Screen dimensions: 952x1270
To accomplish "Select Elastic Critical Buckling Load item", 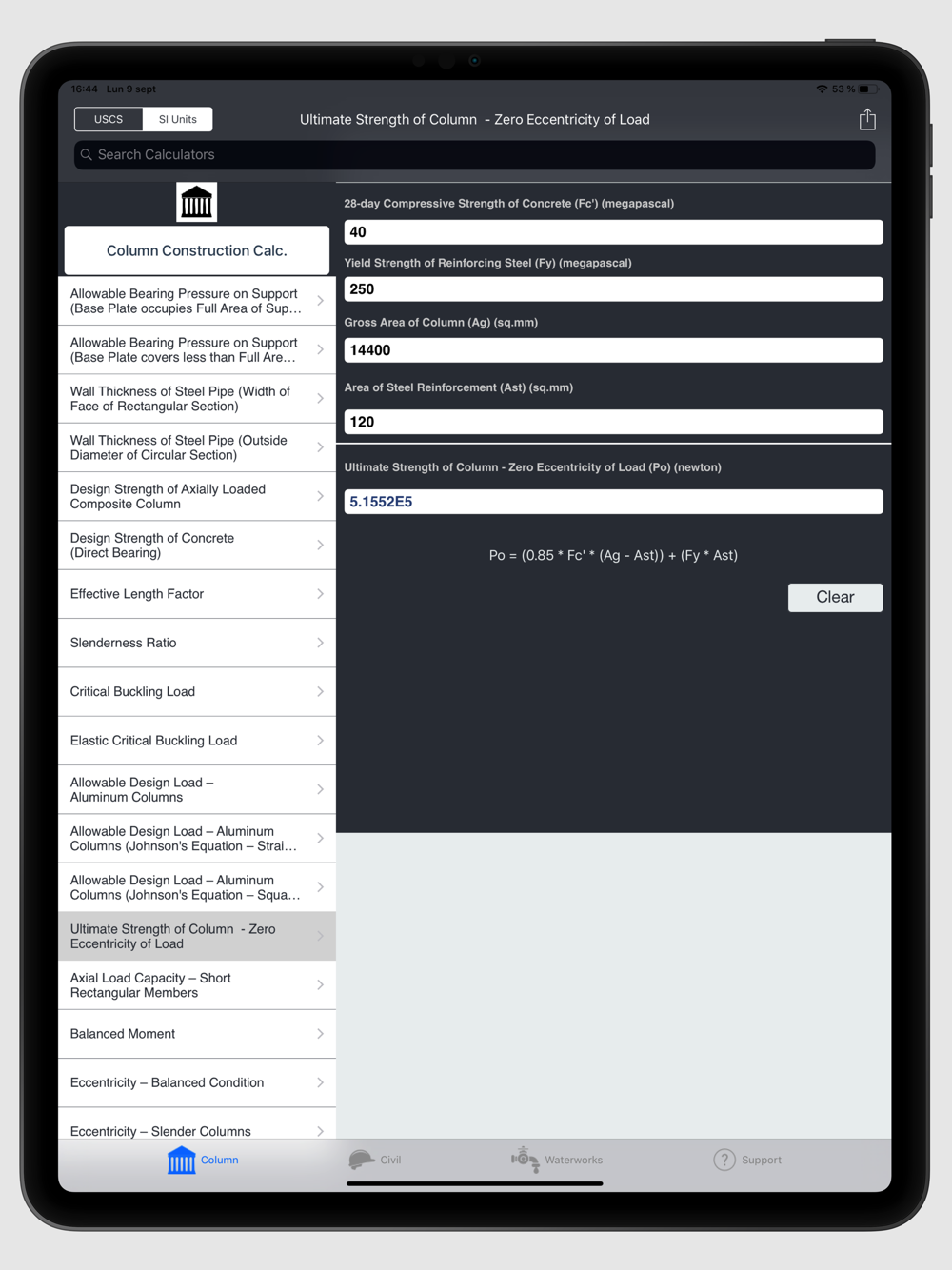I will [x=197, y=741].
